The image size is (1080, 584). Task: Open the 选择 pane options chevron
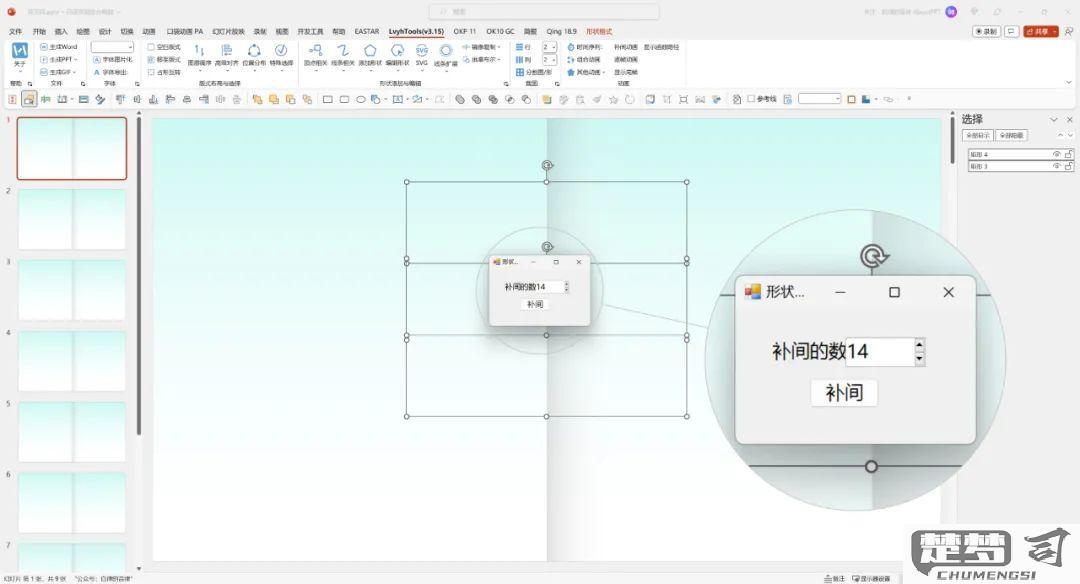click(x=1054, y=120)
